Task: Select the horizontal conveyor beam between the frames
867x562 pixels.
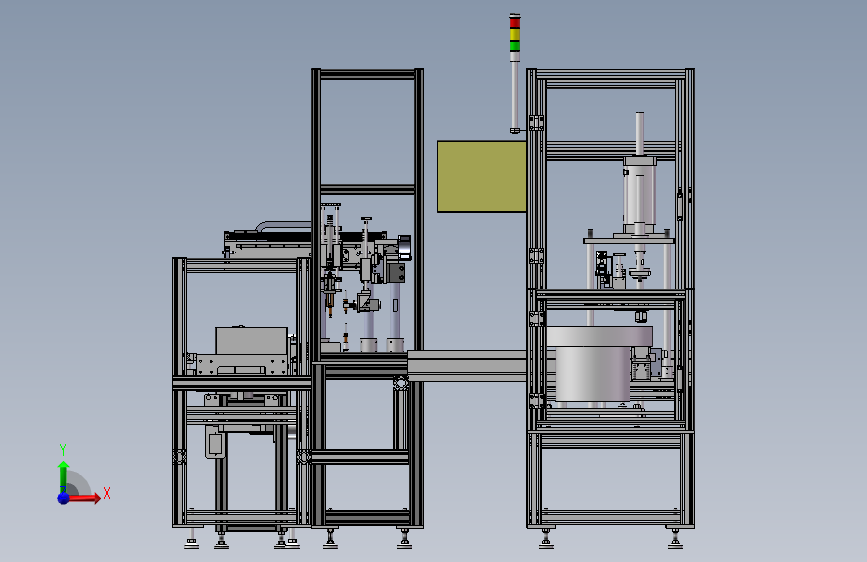Action: [x=467, y=366]
